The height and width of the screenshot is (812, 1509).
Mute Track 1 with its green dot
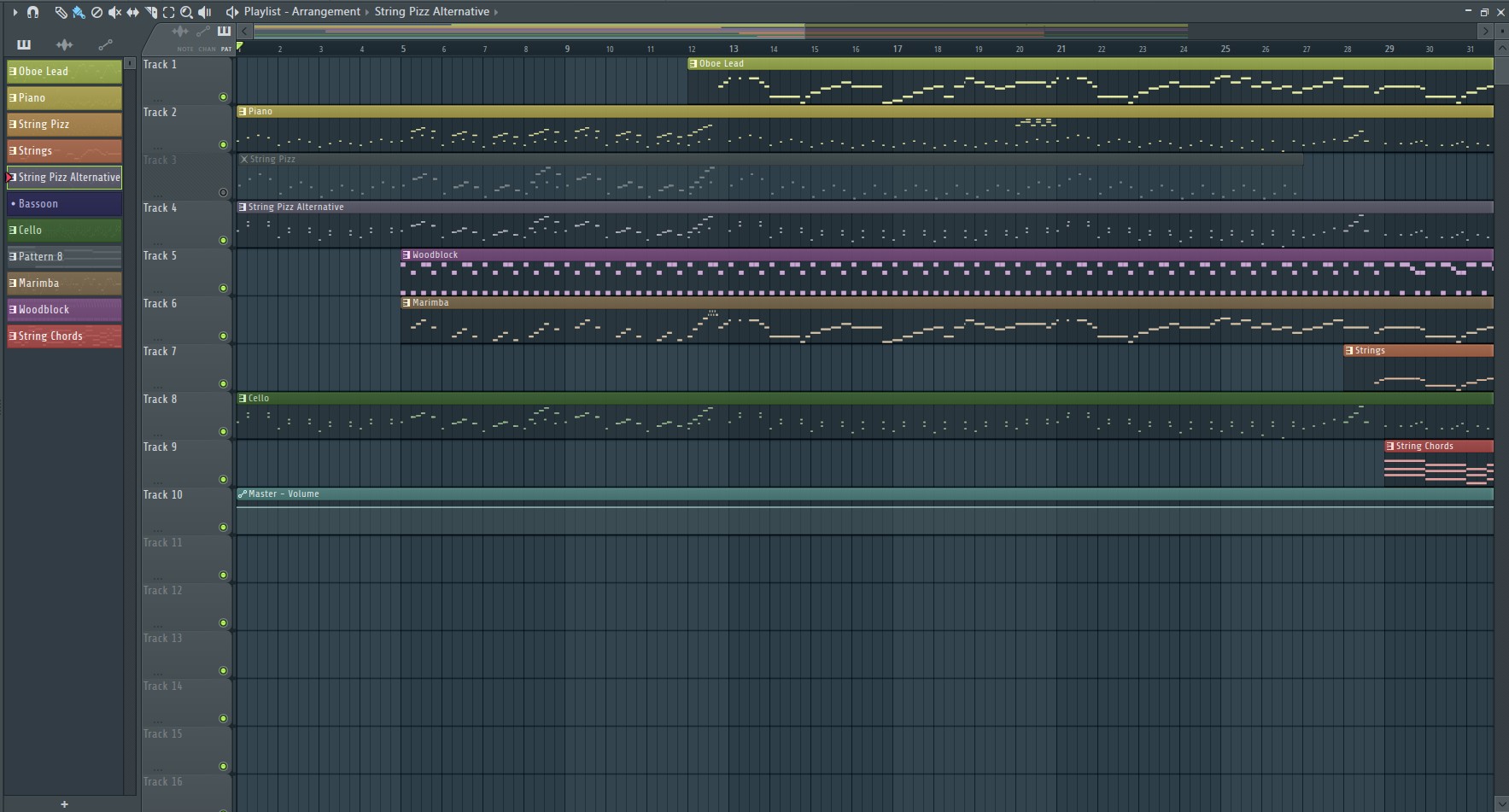point(224,97)
